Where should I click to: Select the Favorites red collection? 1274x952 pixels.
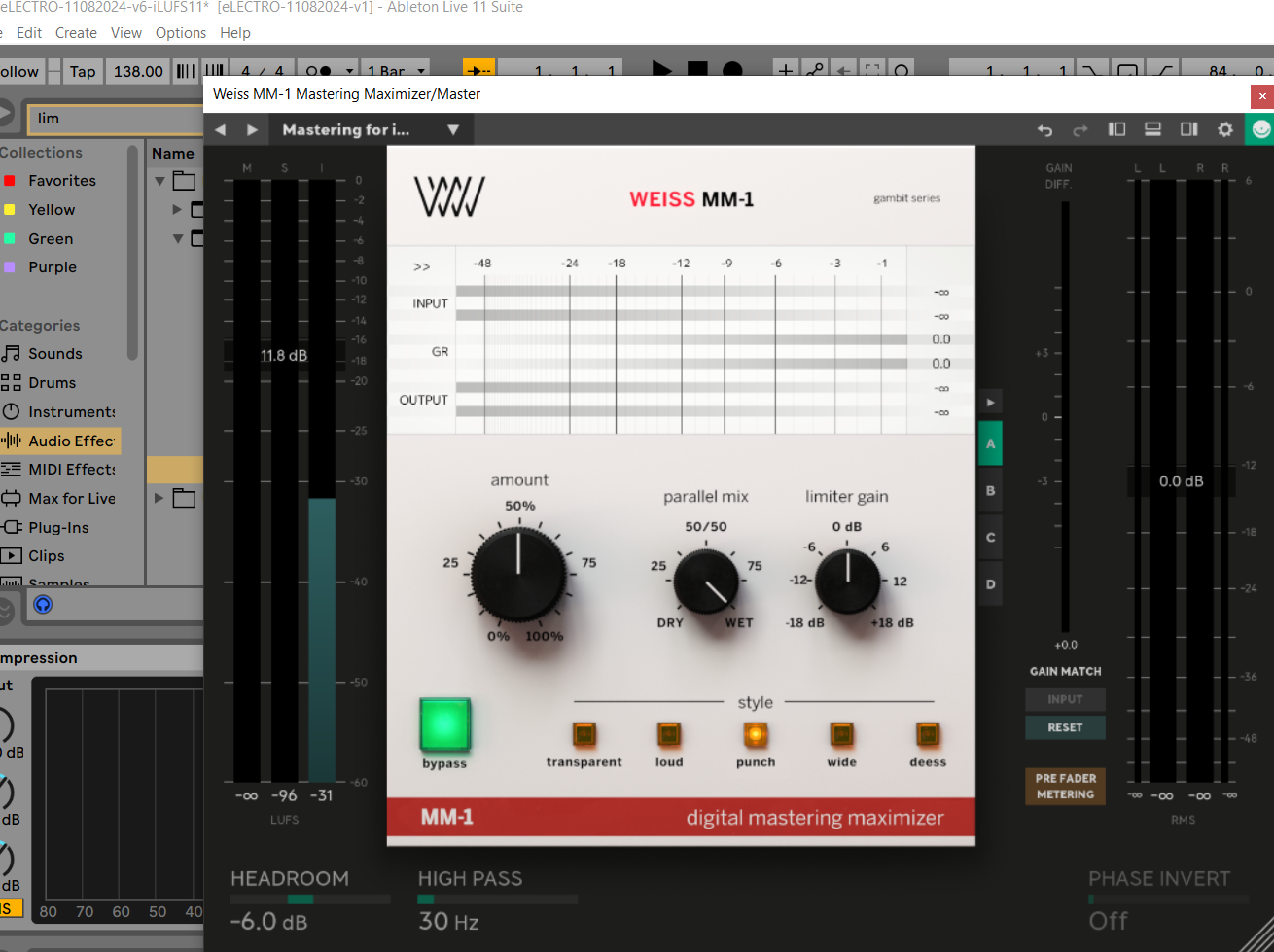pos(62,181)
